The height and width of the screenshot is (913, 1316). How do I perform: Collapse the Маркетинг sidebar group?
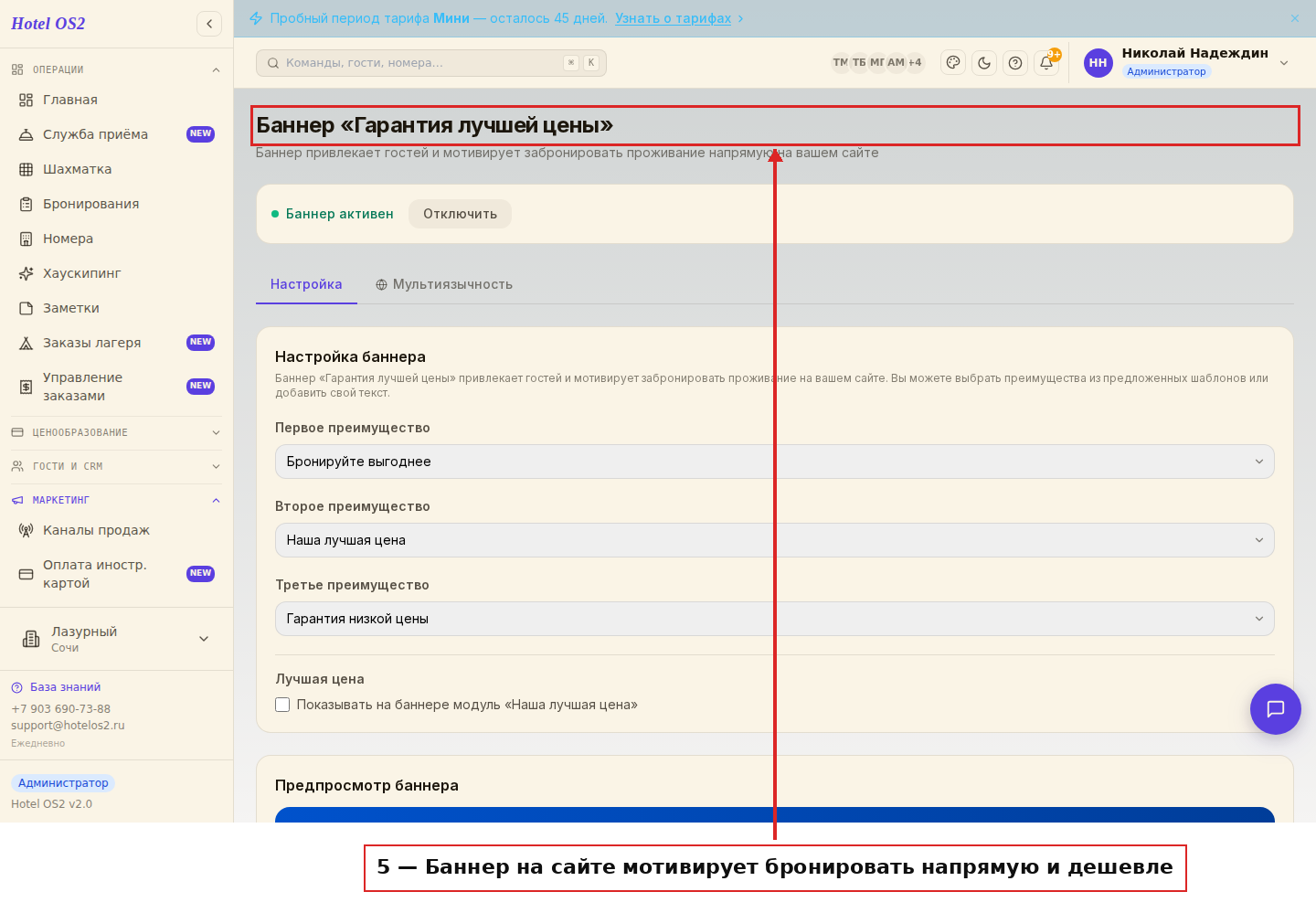coord(116,500)
